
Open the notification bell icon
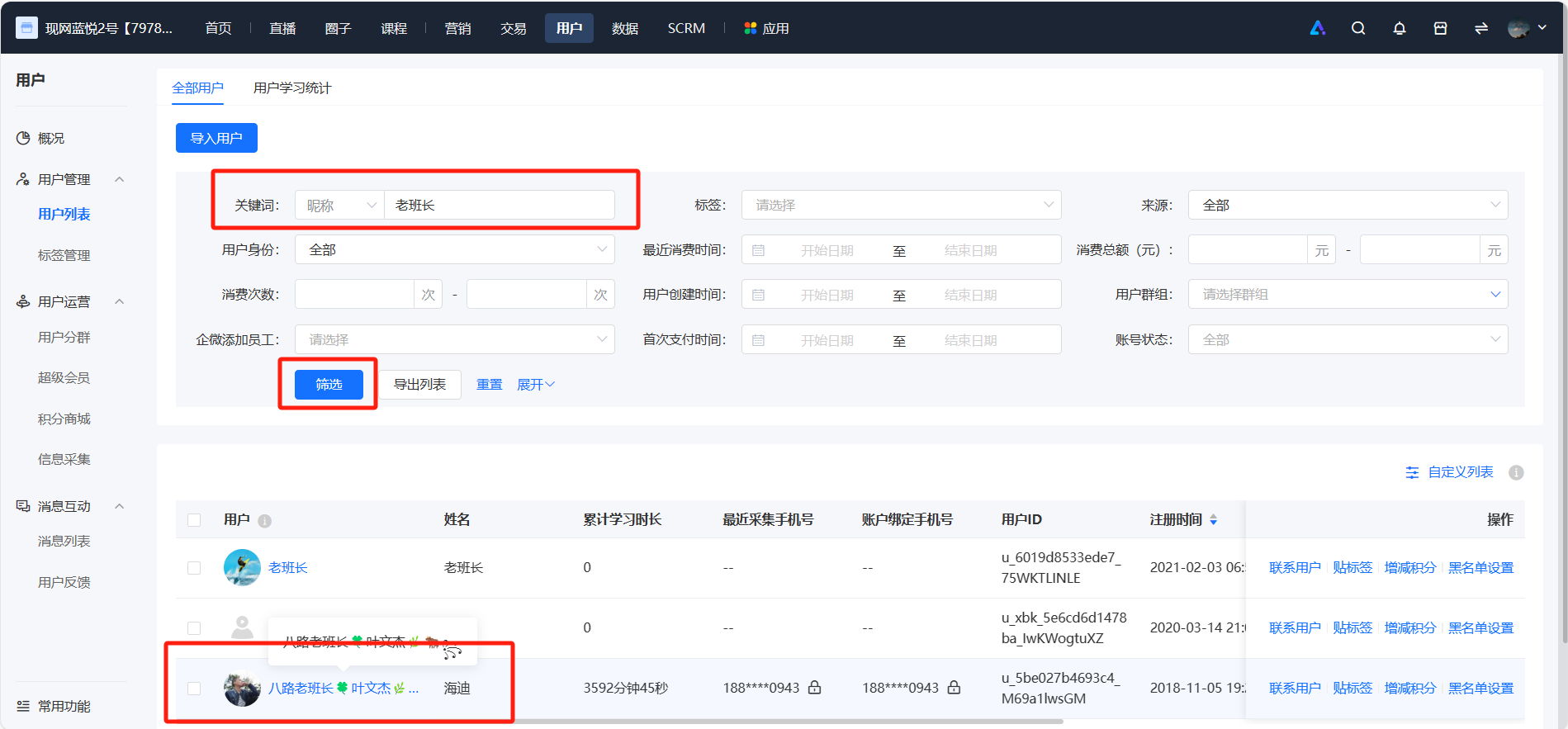coord(1399,28)
